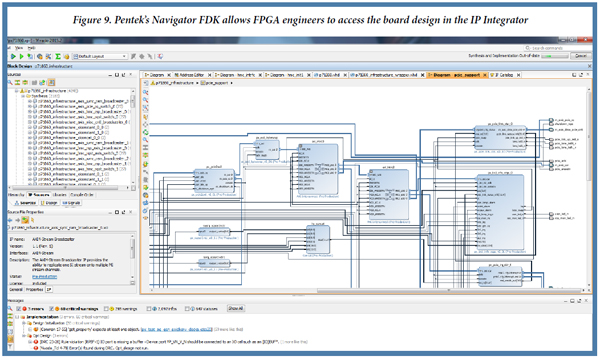
Task: Click the pcie_support breadcrumb above diagram
Action: pyautogui.click(x=217, y=83)
